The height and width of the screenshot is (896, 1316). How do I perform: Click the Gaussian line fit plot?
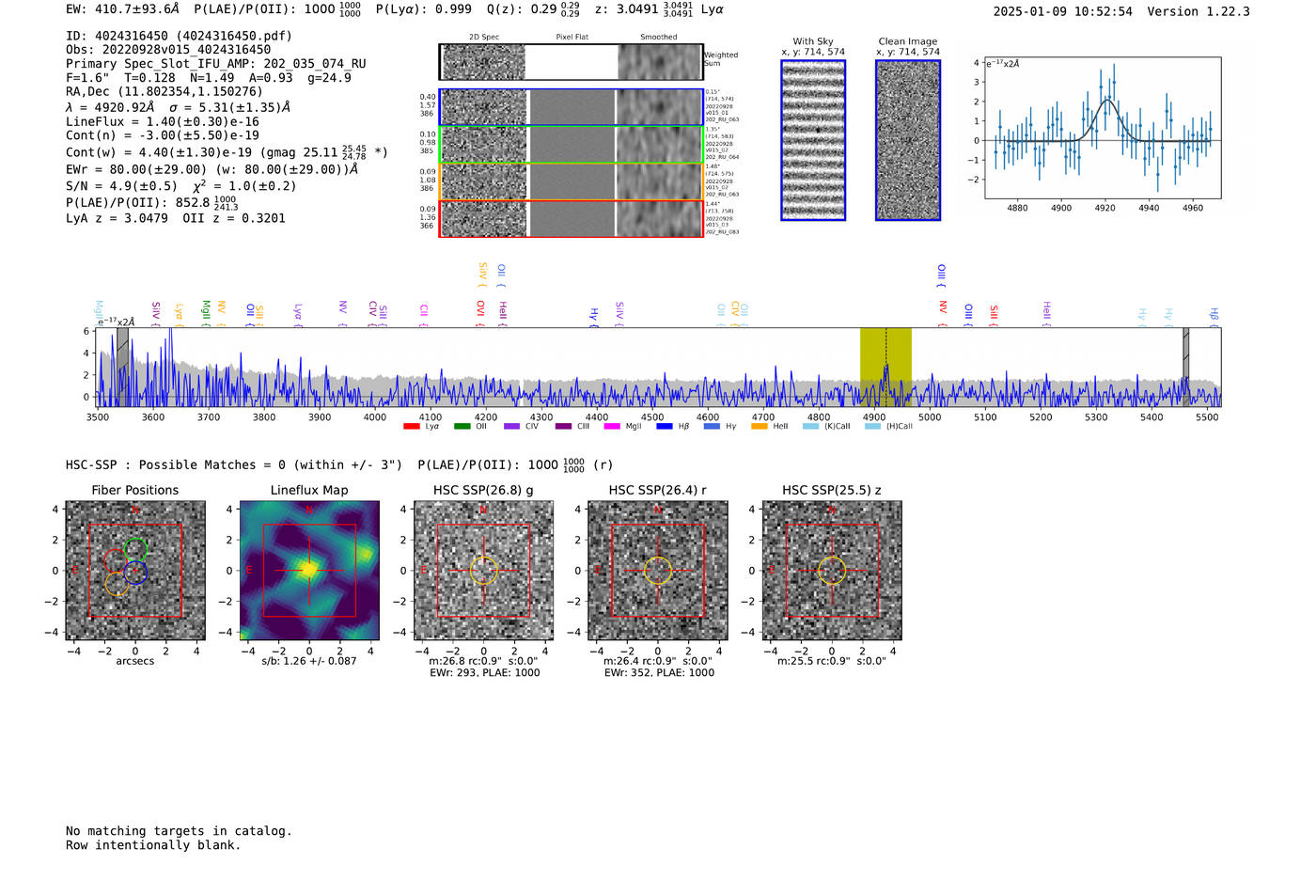coord(1104,128)
